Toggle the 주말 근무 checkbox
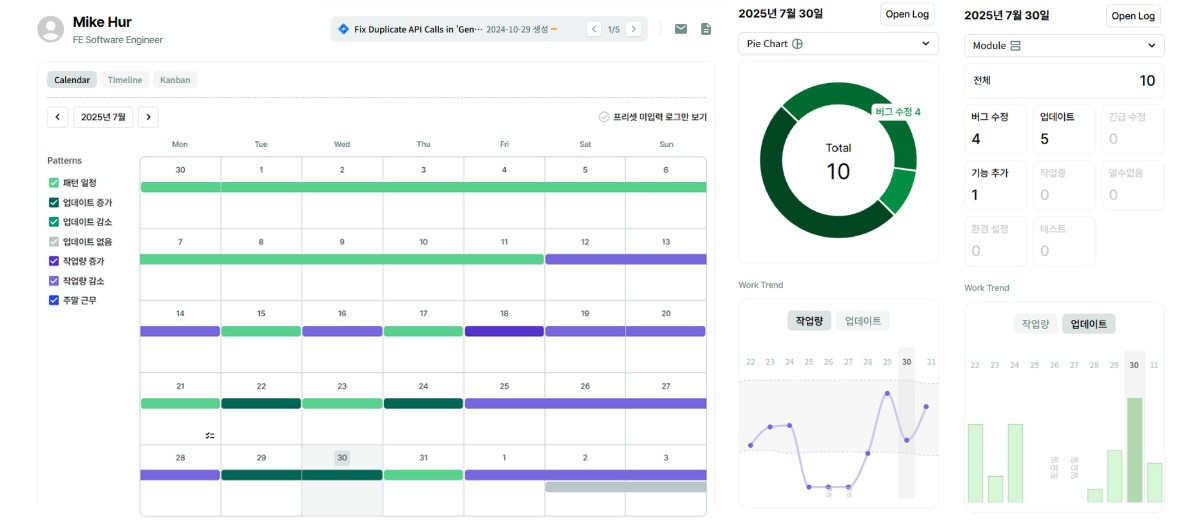The image size is (1192, 528). click(x=53, y=300)
